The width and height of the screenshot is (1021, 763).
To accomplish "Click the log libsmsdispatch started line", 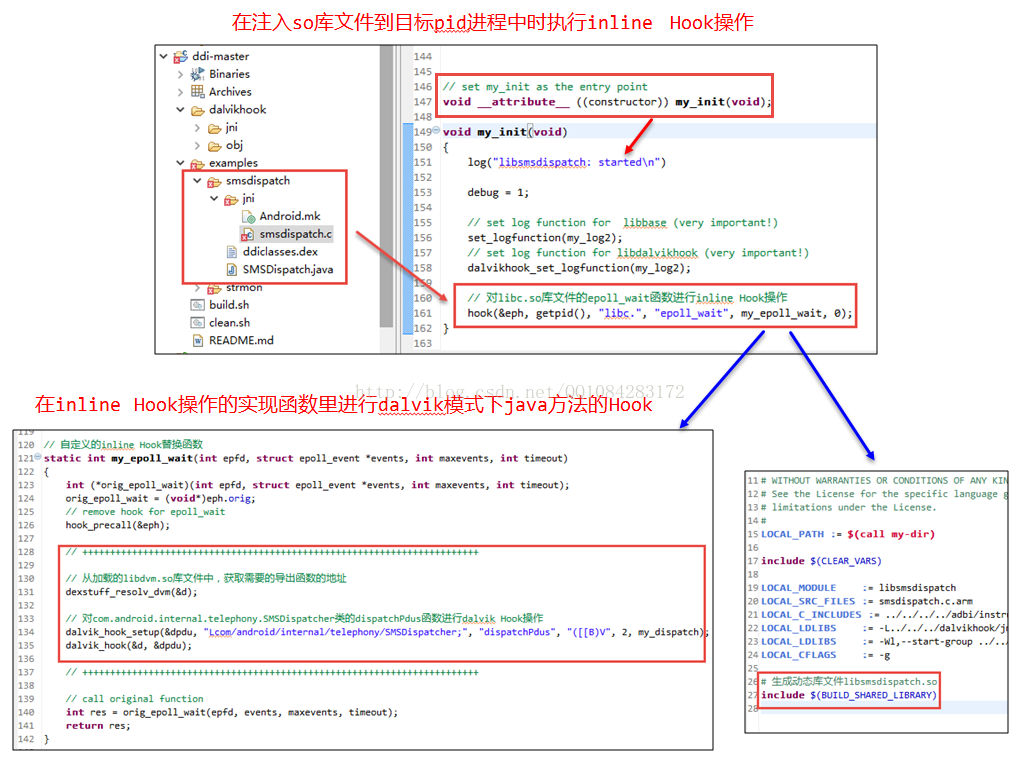I will click(566, 162).
